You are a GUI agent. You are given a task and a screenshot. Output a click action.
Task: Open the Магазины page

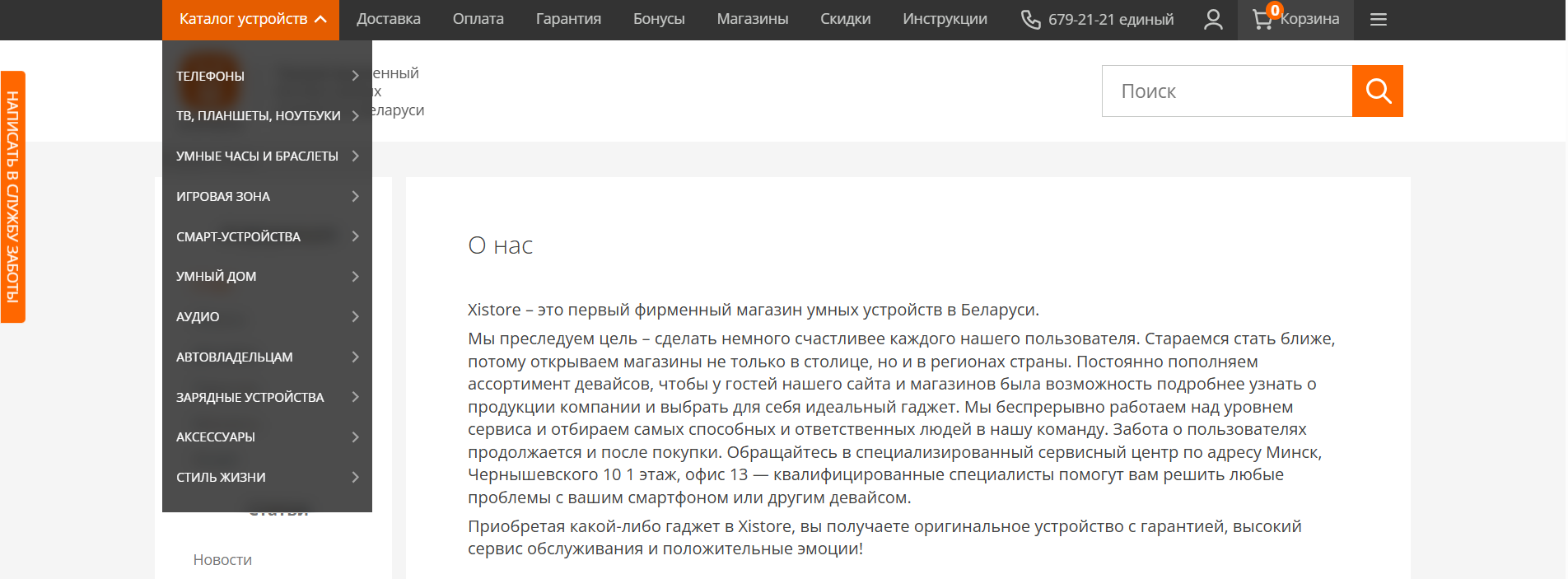753,19
